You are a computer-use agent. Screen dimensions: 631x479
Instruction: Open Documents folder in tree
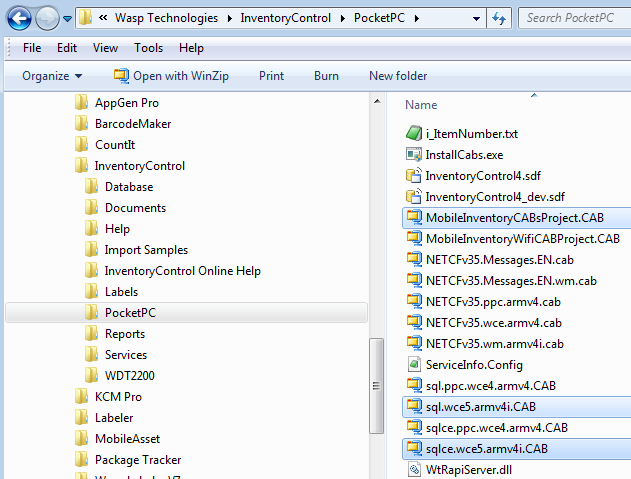pyautogui.click(x=135, y=208)
